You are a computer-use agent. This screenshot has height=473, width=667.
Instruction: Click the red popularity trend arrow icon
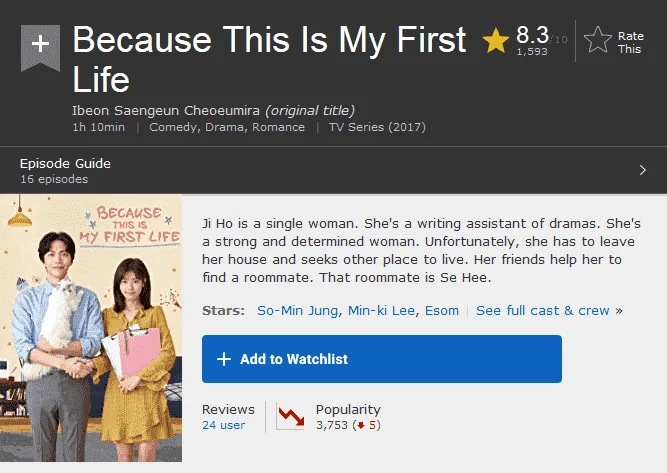coord(291,416)
